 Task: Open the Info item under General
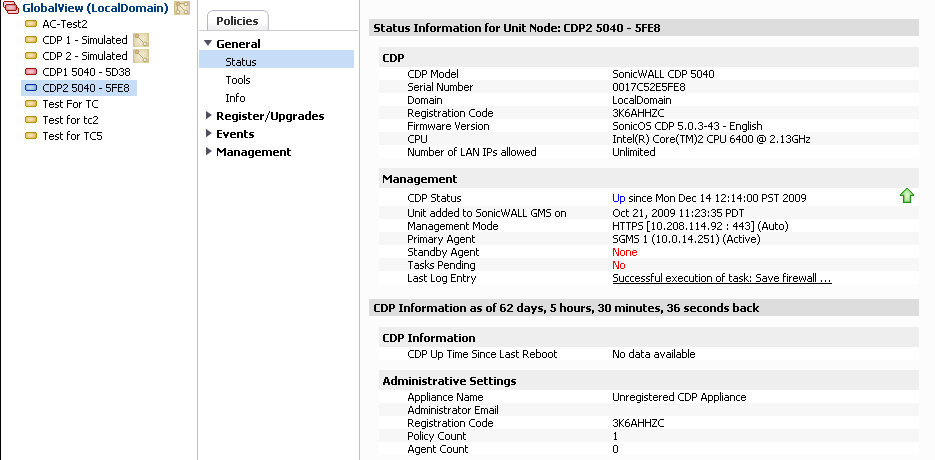click(x=236, y=98)
